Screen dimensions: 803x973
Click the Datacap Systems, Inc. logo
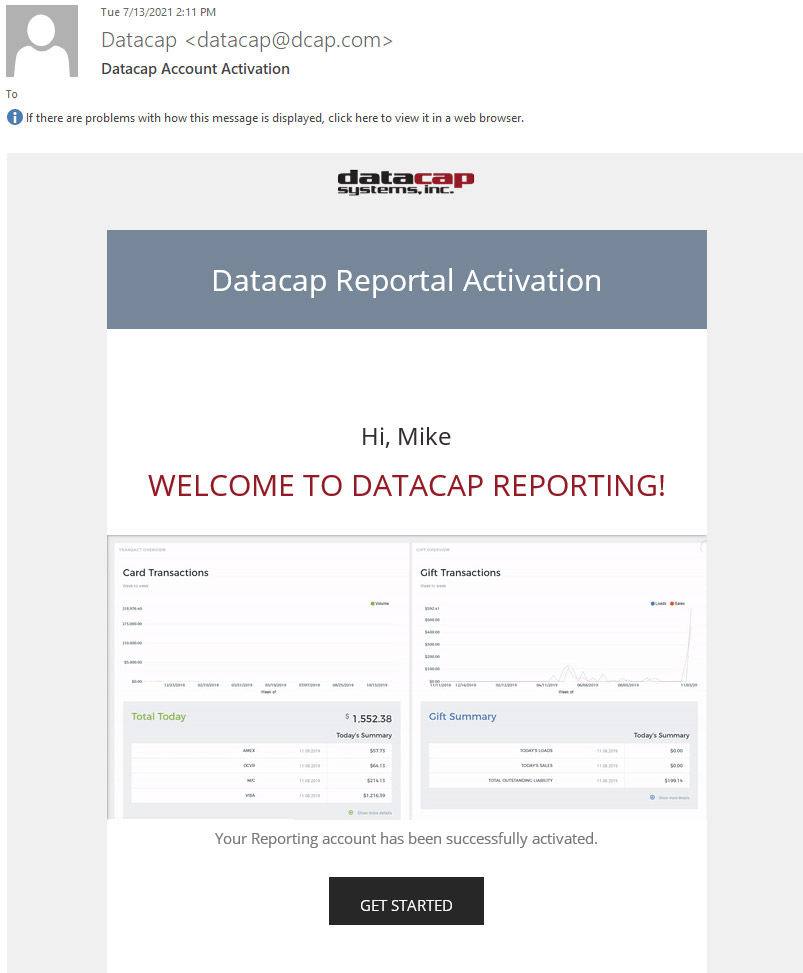pyautogui.click(x=406, y=182)
